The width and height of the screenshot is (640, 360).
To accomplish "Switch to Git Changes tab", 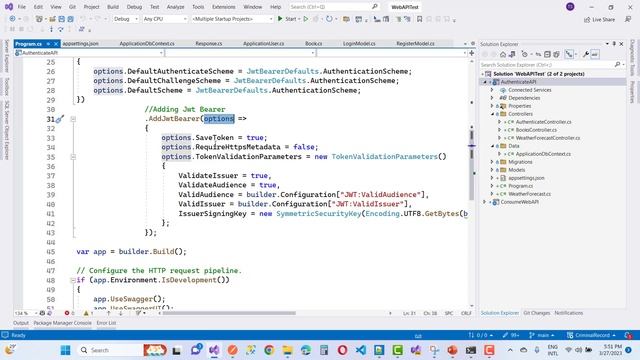I will [537, 313].
